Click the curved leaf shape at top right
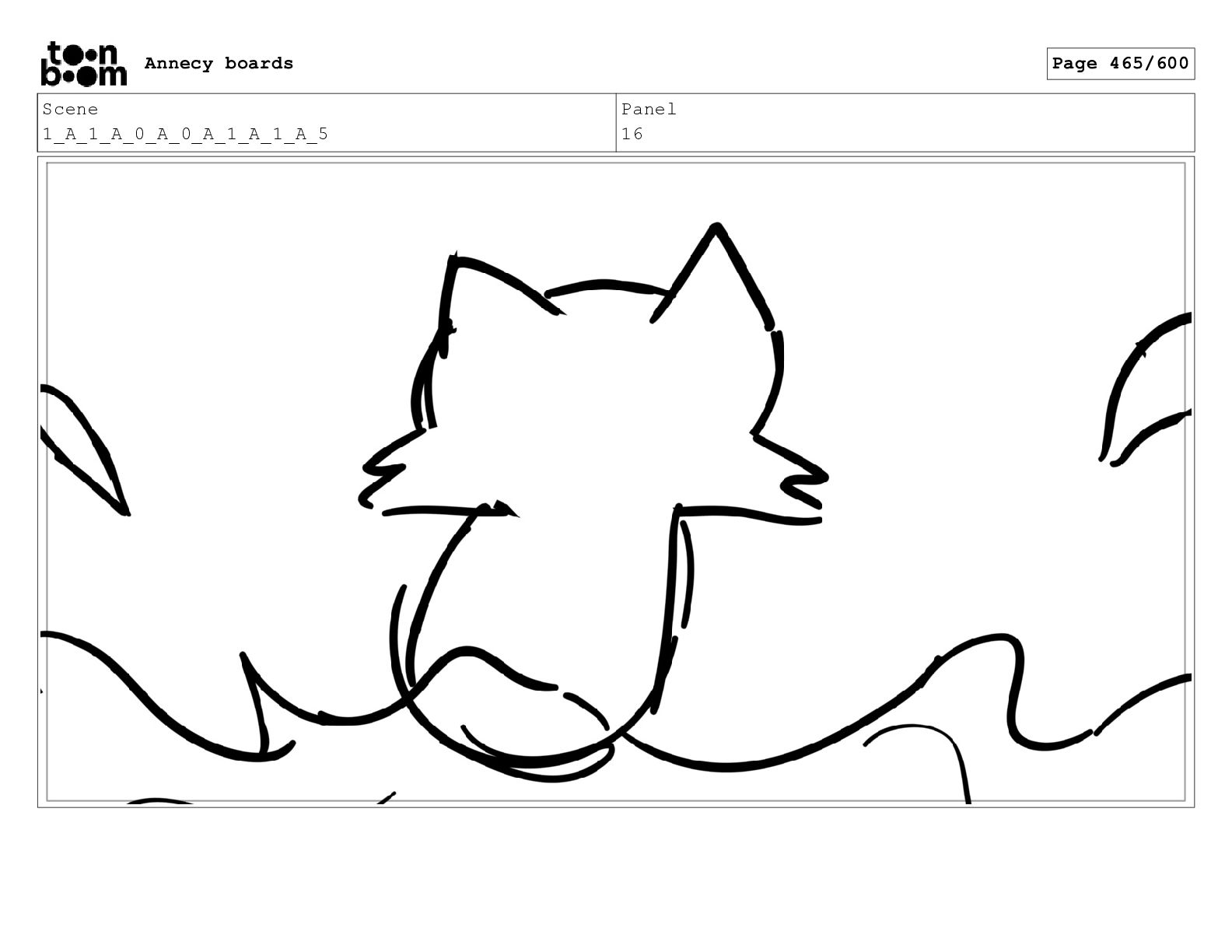 pyautogui.click(x=1145, y=387)
